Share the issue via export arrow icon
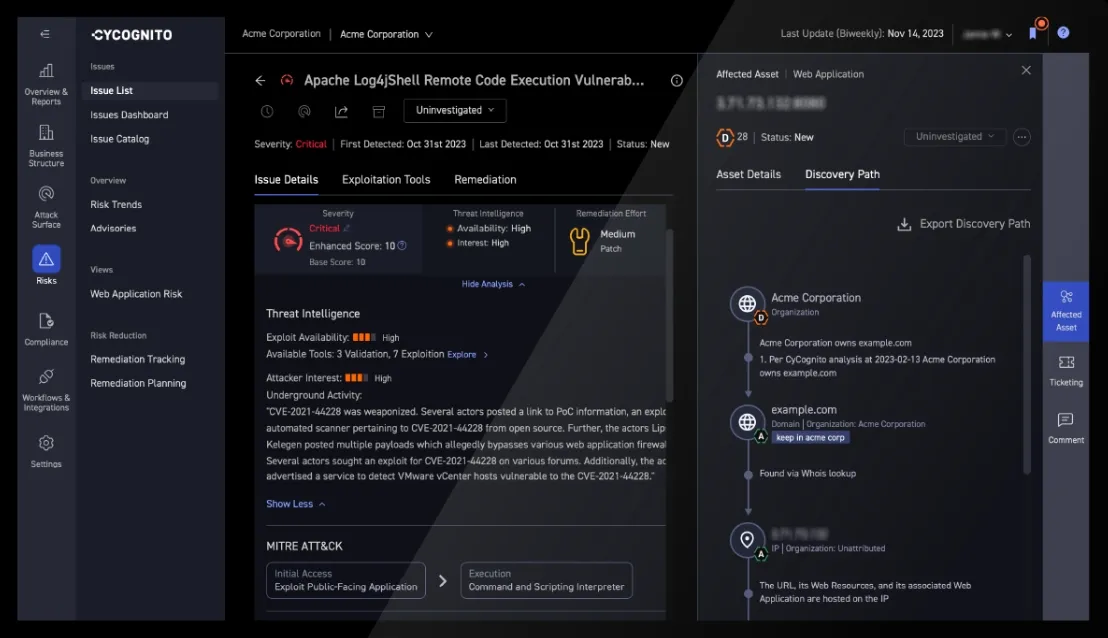The height and width of the screenshot is (638, 1108). pyautogui.click(x=341, y=111)
